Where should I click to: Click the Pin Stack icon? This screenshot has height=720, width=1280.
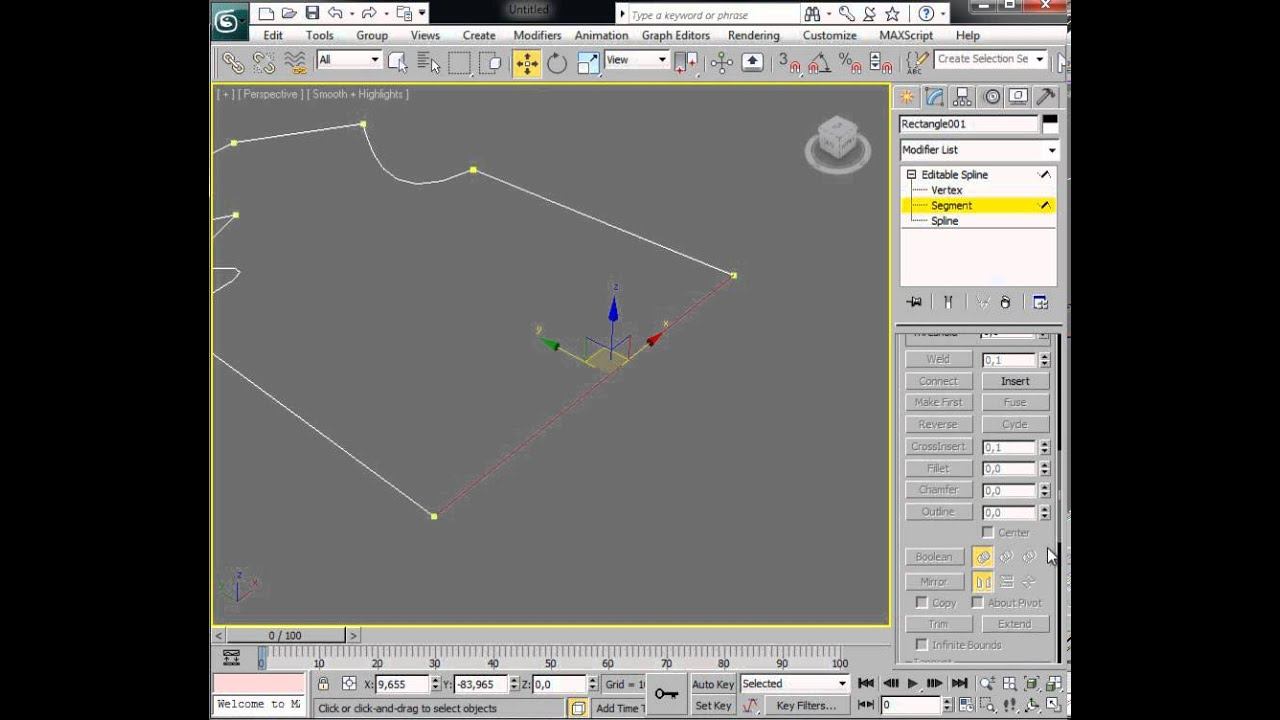point(914,302)
